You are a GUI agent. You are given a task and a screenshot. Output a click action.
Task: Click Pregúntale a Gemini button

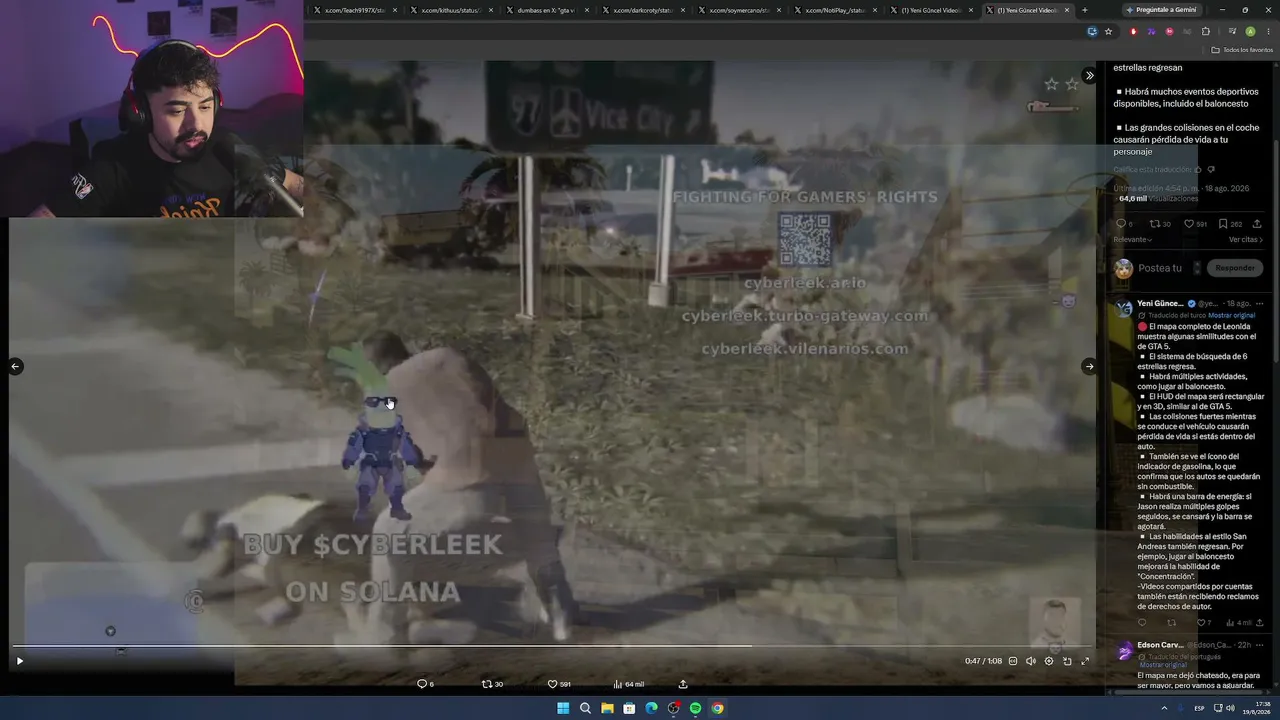[1161, 10]
